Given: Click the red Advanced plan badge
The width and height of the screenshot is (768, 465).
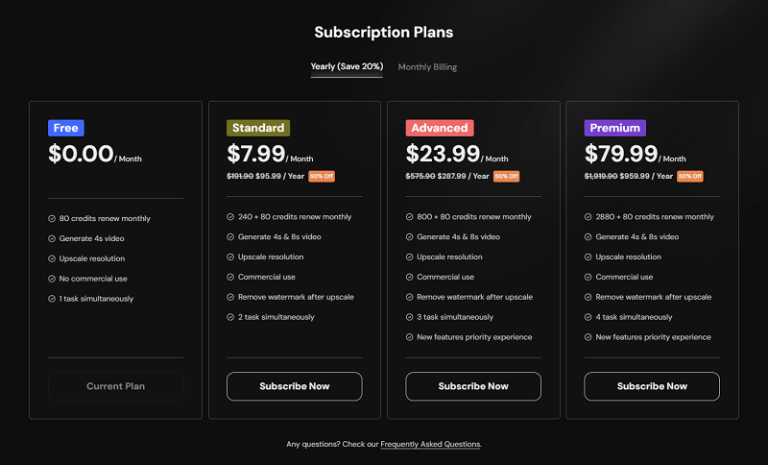Looking at the screenshot, I should (439, 128).
